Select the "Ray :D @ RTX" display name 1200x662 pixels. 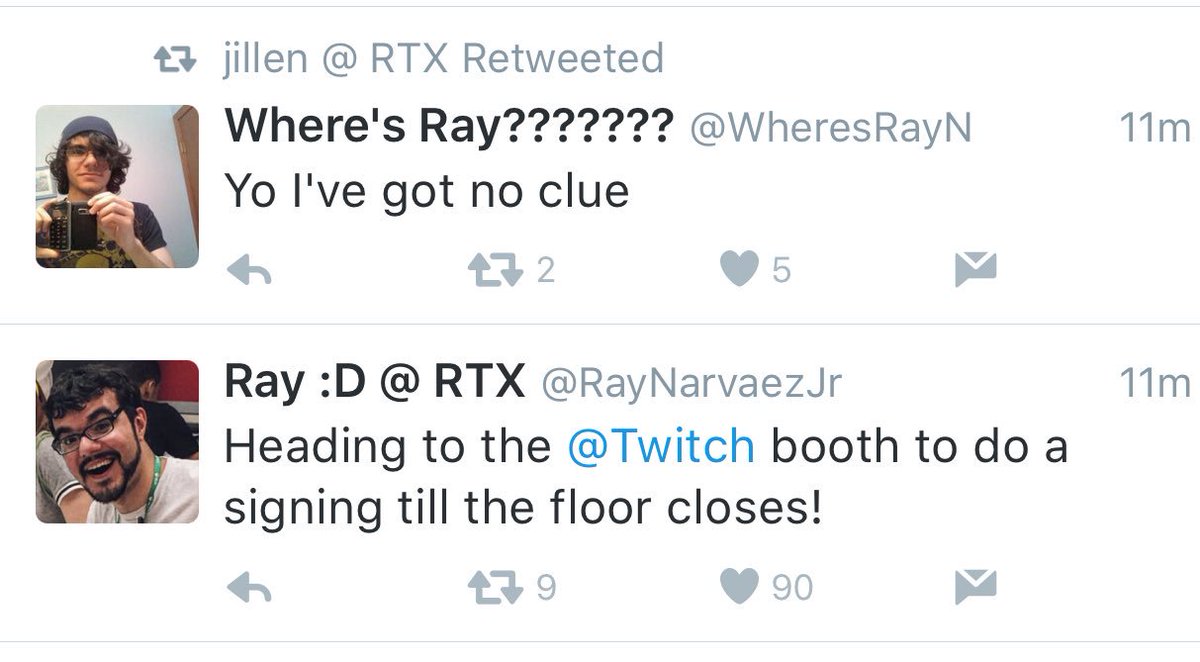tap(374, 381)
